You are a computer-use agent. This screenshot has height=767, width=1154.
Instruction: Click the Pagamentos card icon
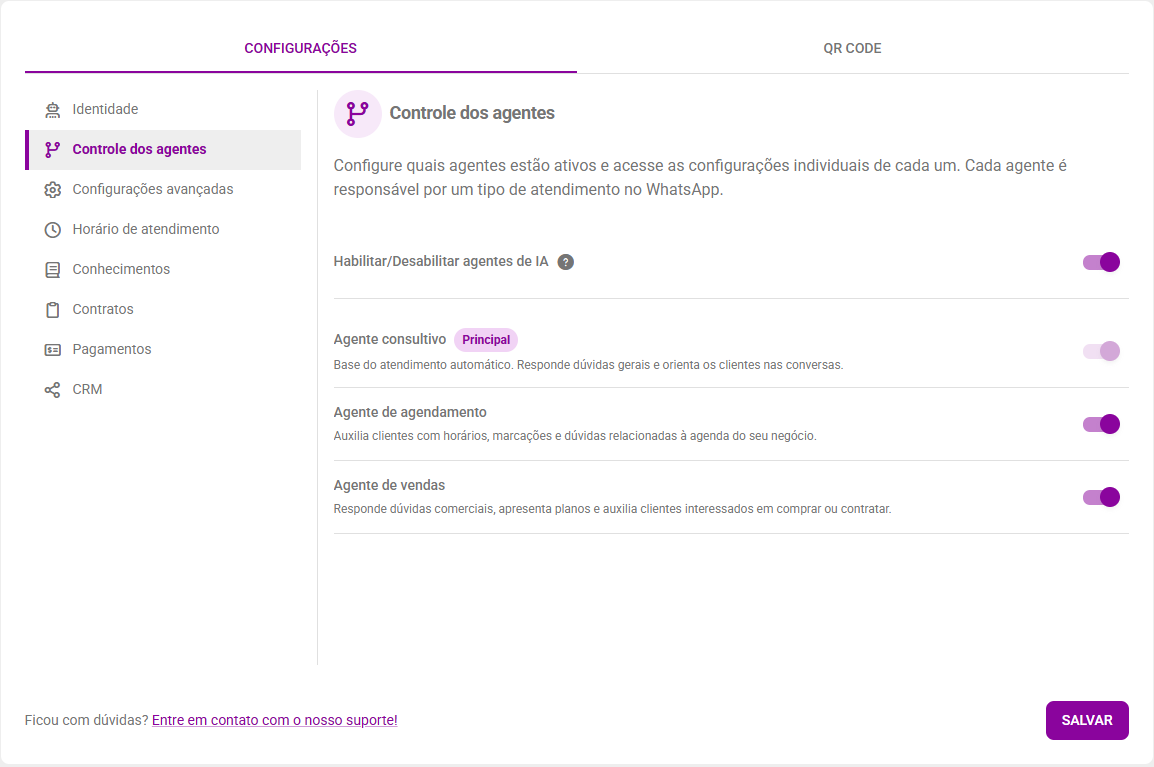[52, 350]
